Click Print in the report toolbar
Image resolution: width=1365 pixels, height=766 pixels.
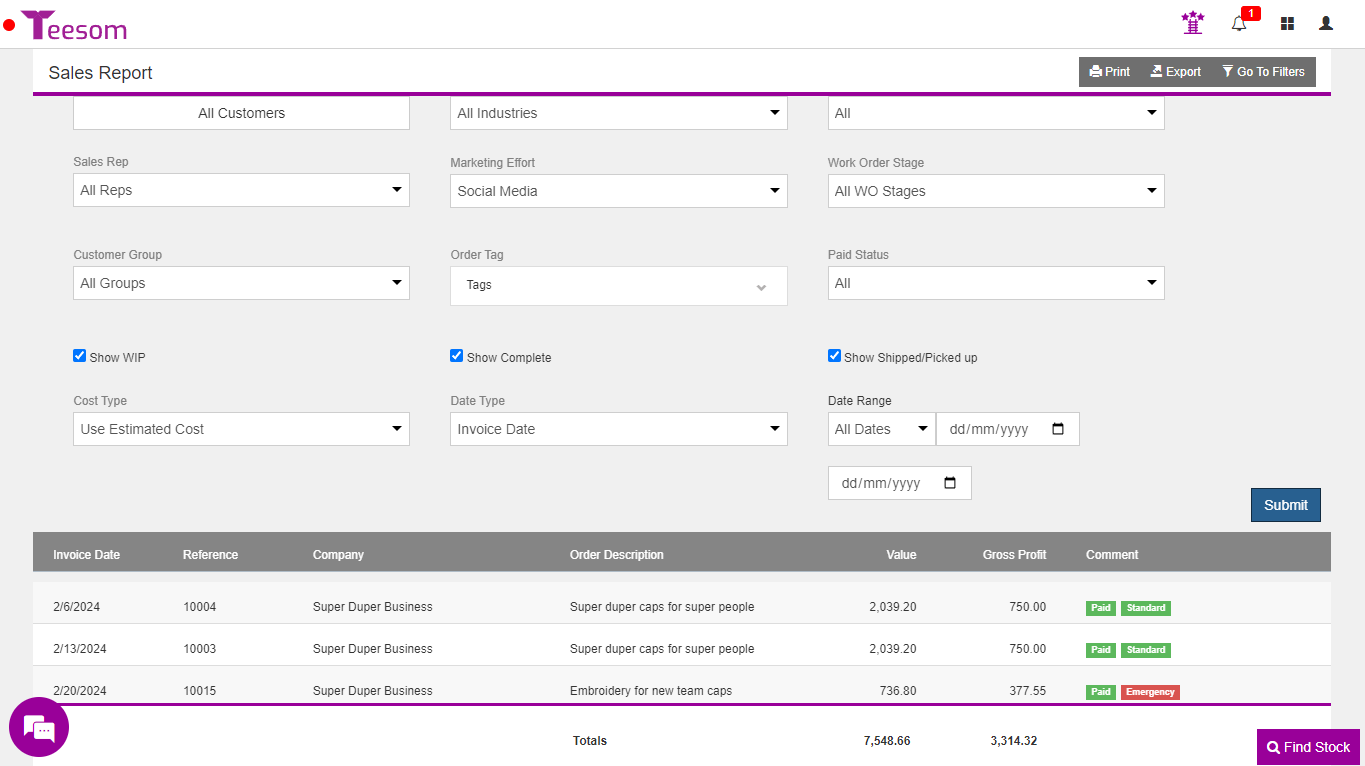click(x=1110, y=72)
